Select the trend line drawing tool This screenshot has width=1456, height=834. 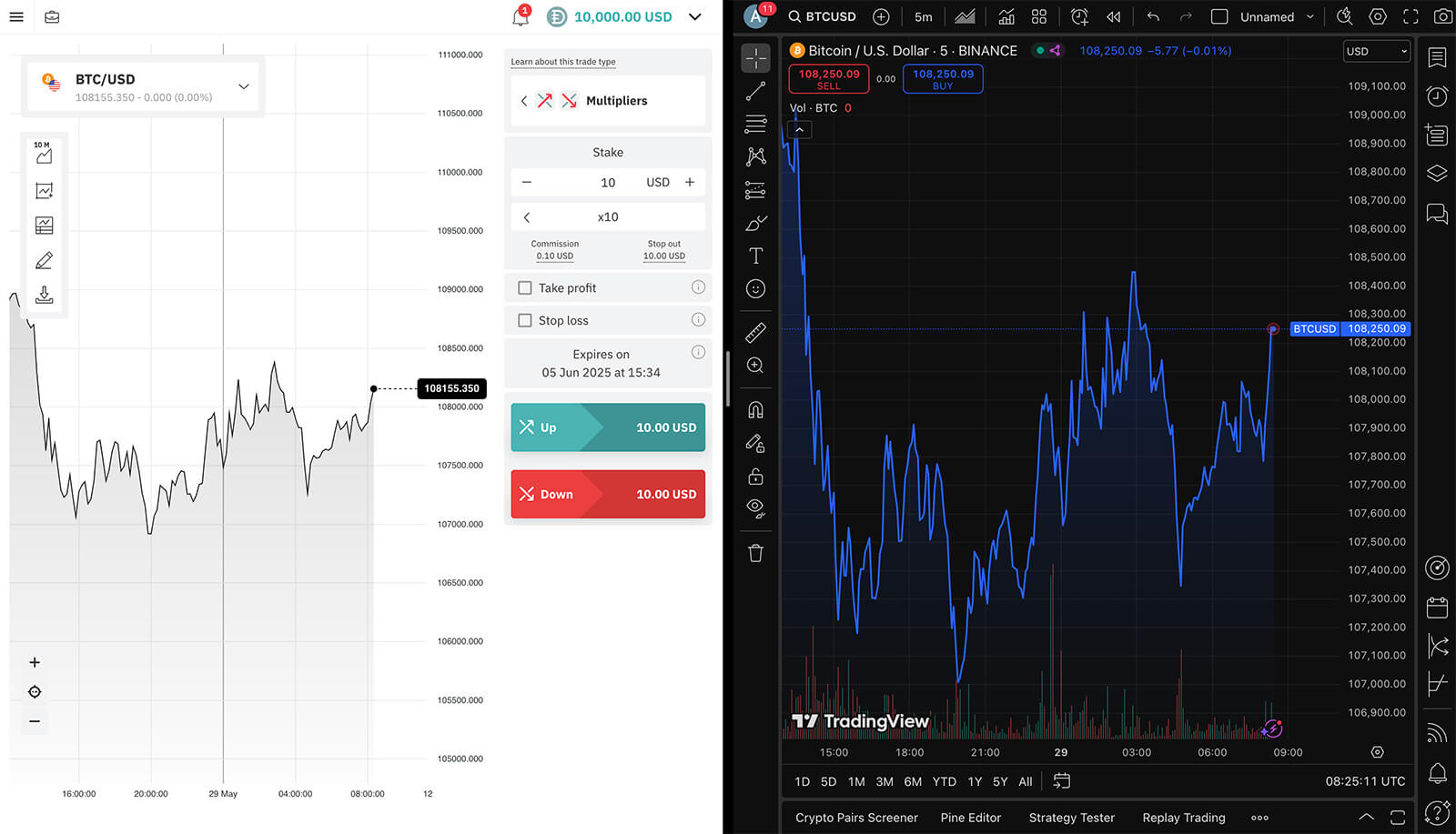(755, 92)
